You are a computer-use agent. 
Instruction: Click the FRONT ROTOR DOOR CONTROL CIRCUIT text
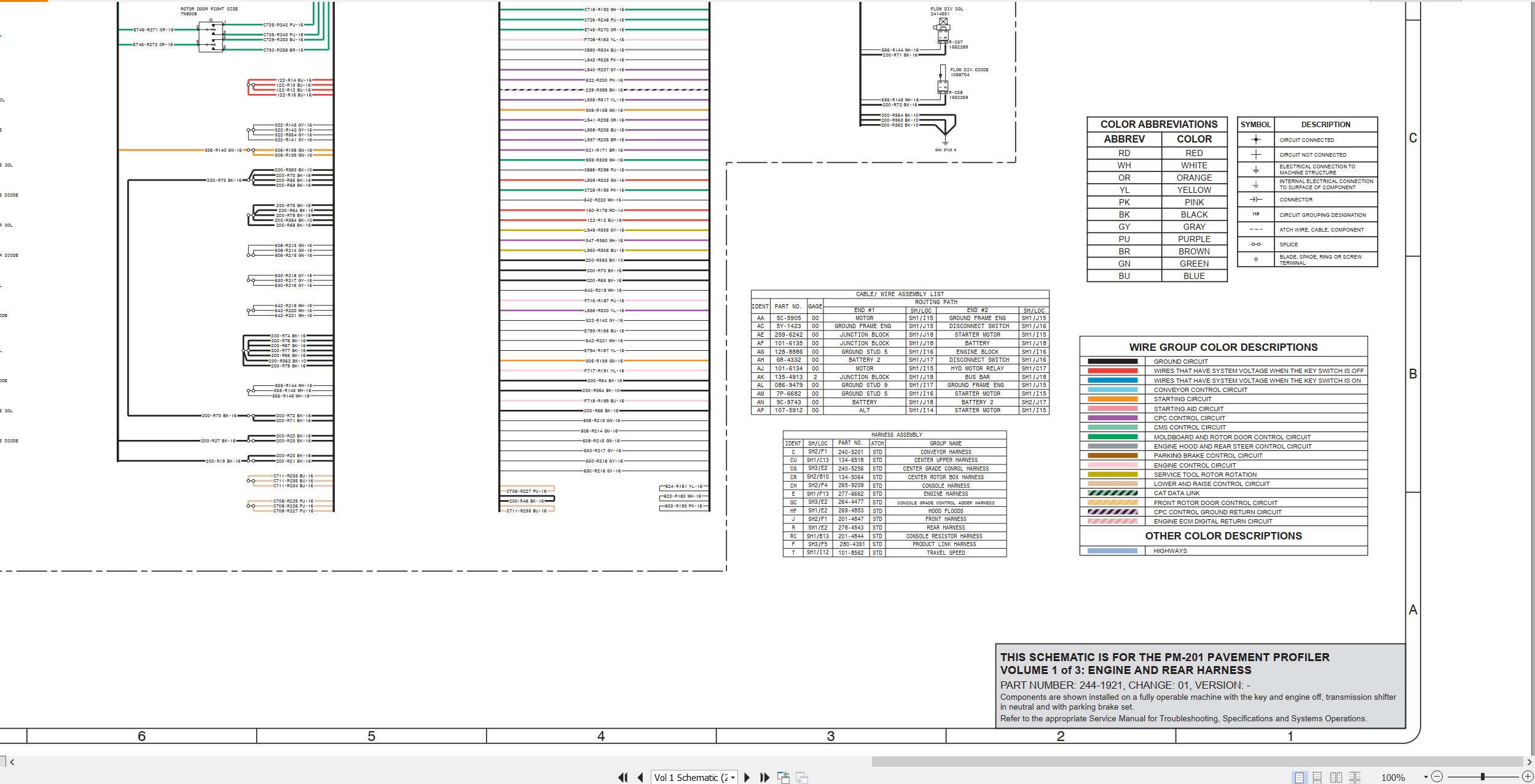(x=1215, y=503)
